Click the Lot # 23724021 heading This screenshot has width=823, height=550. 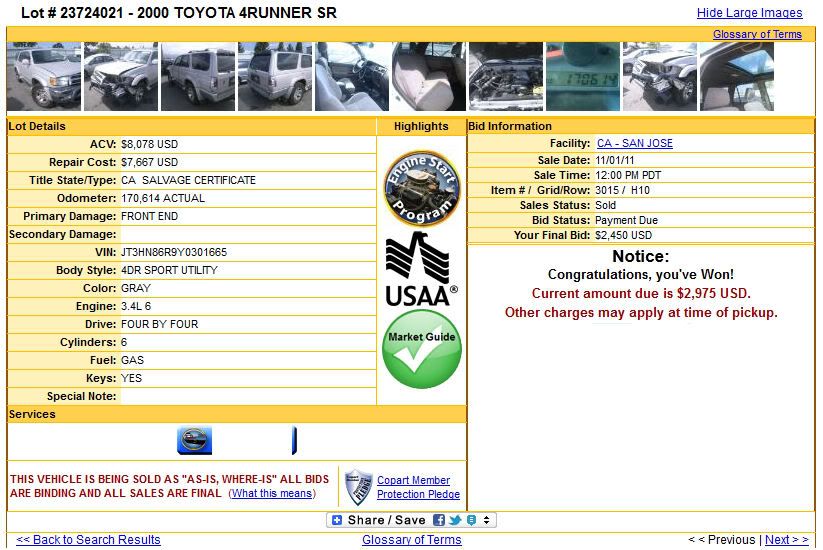point(179,13)
